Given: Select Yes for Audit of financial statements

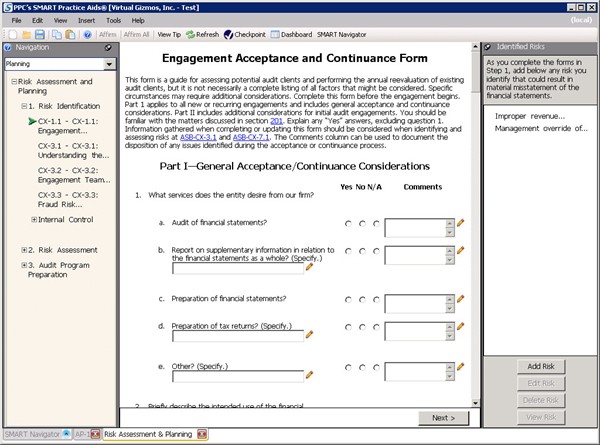Looking at the screenshot, I should click(x=348, y=224).
